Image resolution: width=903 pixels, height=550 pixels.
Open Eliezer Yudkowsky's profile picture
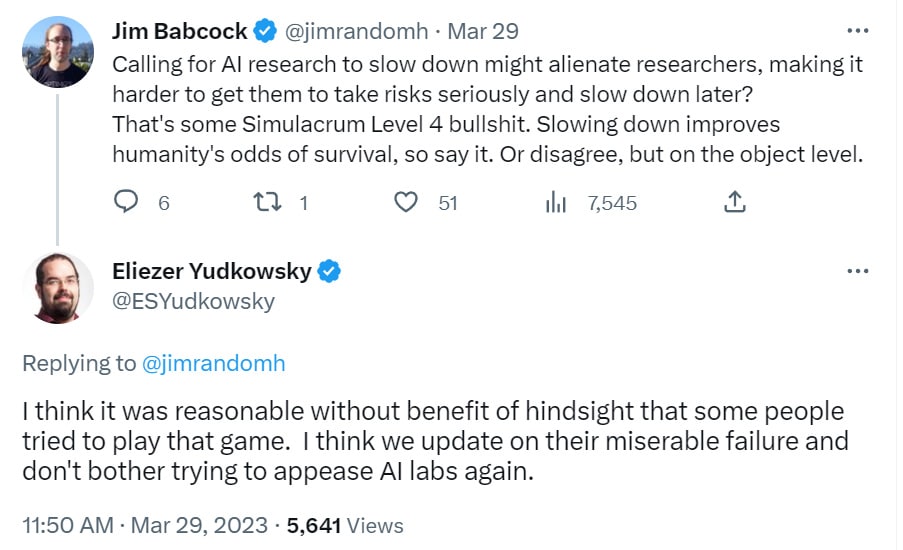point(58,288)
